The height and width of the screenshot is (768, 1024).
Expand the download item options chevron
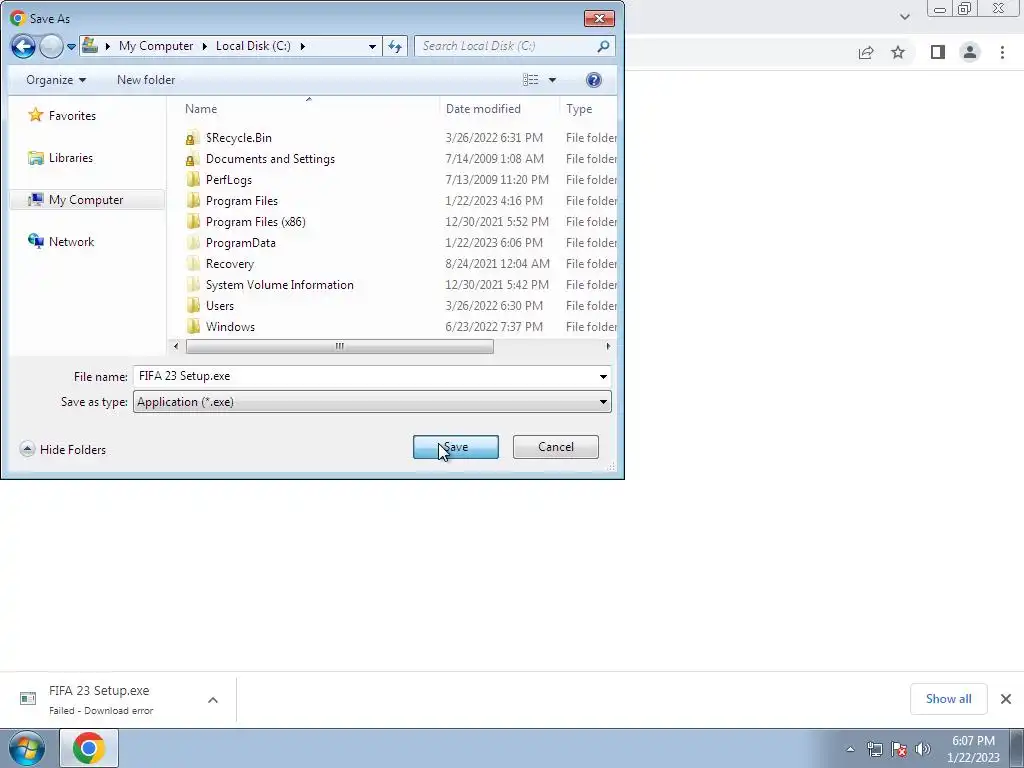tap(213, 700)
